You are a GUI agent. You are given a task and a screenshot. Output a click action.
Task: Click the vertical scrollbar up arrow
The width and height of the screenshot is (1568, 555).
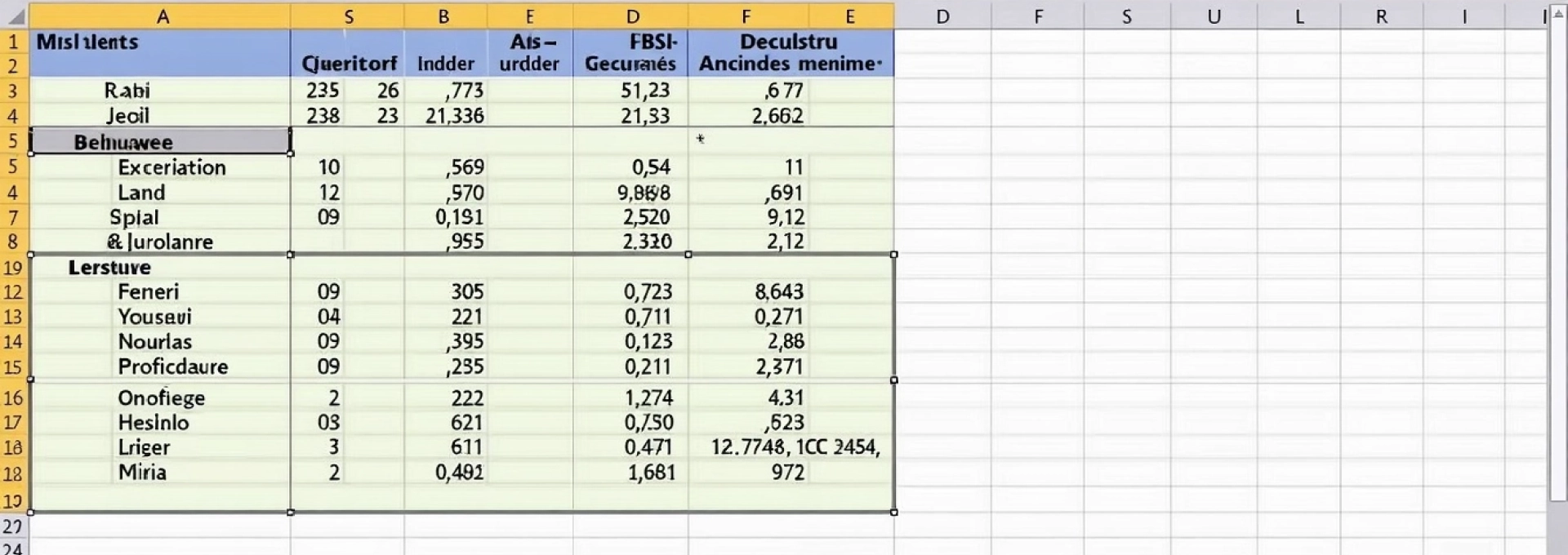click(1557, 14)
